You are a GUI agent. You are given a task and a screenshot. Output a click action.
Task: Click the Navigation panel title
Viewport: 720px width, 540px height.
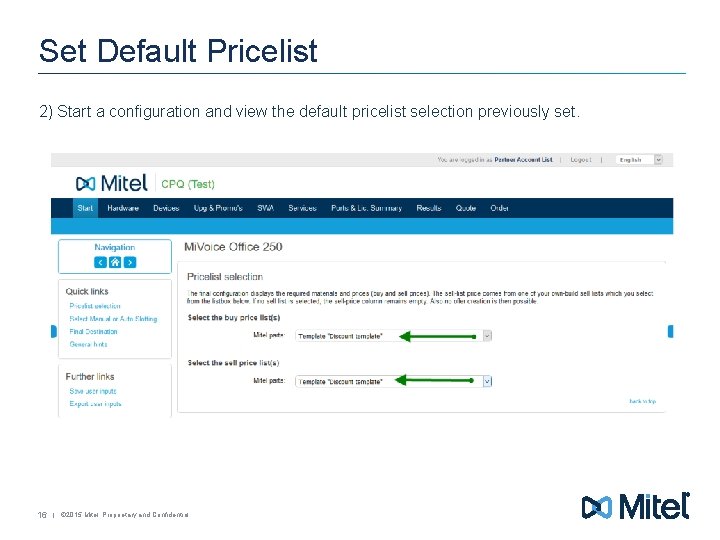pyautogui.click(x=115, y=248)
